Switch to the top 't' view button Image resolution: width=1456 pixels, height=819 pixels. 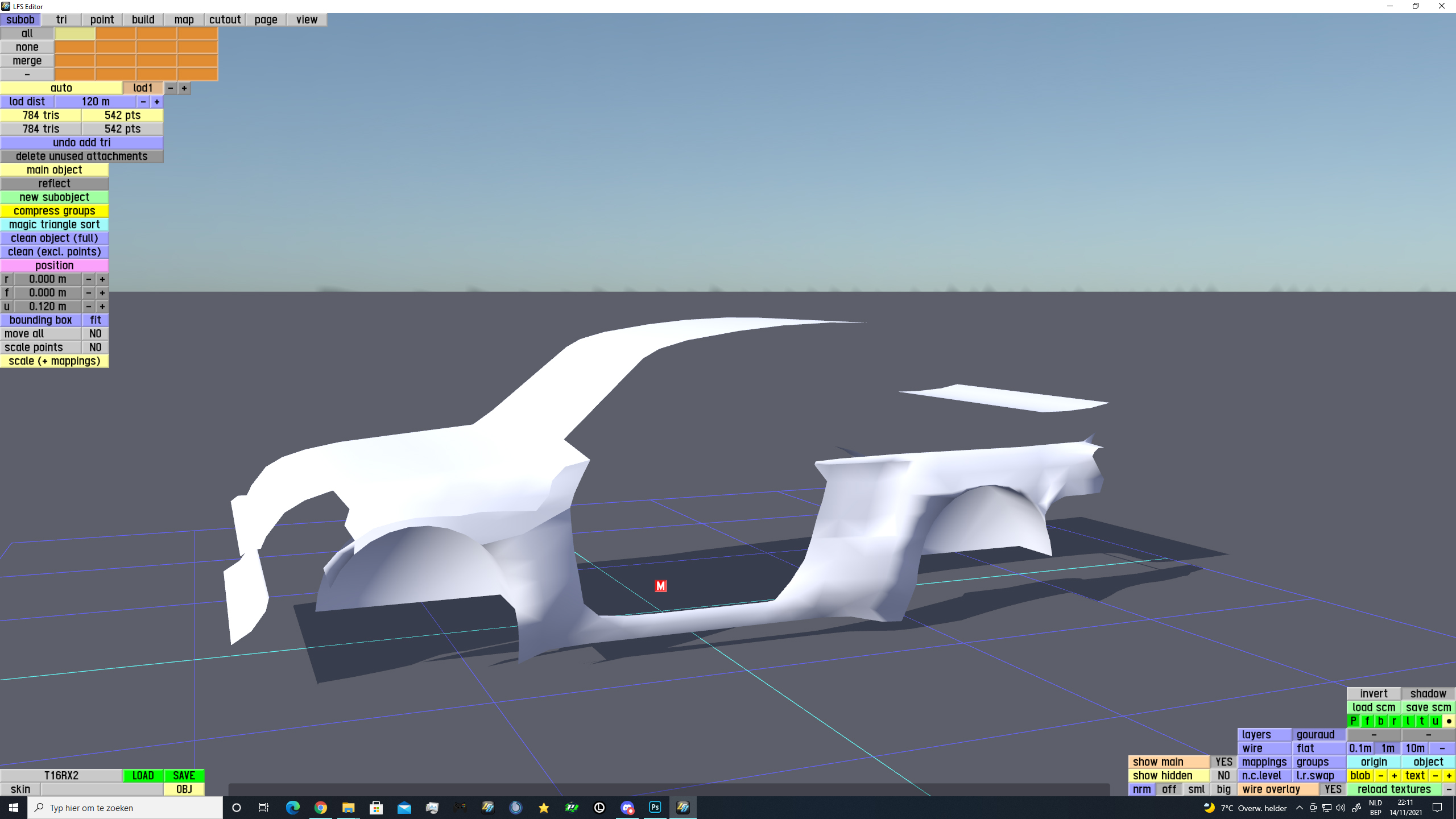(1421, 721)
